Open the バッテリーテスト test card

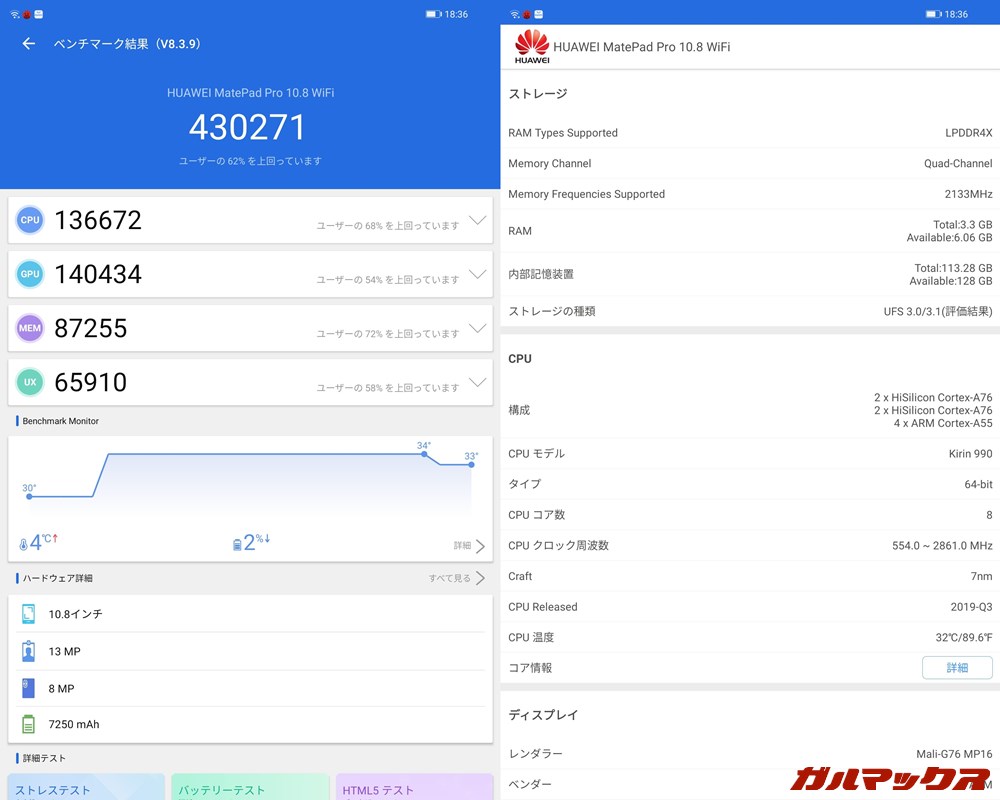(x=249, y=790)
